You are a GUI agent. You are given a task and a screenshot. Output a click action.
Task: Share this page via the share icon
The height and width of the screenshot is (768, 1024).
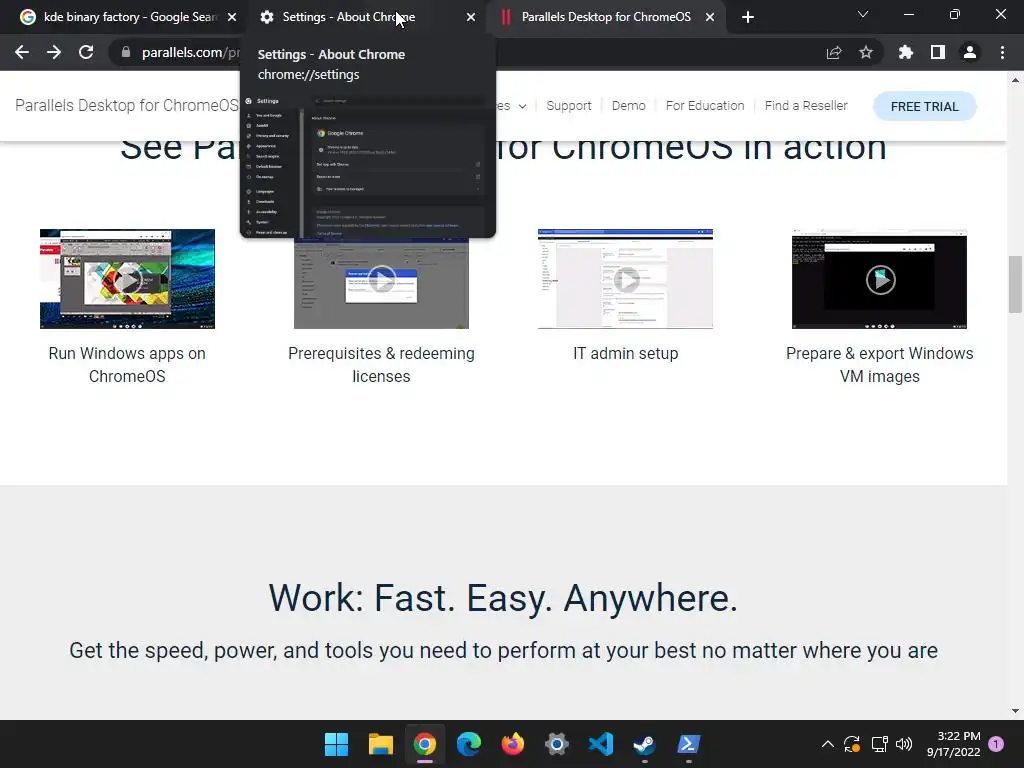tap(834, 52)
